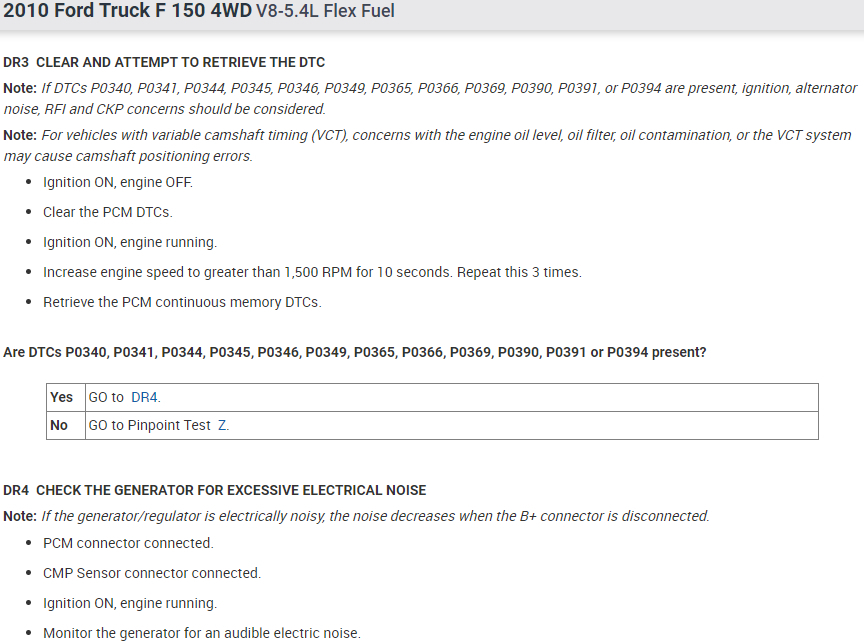Click the note about ignition and alternator noise
864x644 pixels.
pos(430,98)
